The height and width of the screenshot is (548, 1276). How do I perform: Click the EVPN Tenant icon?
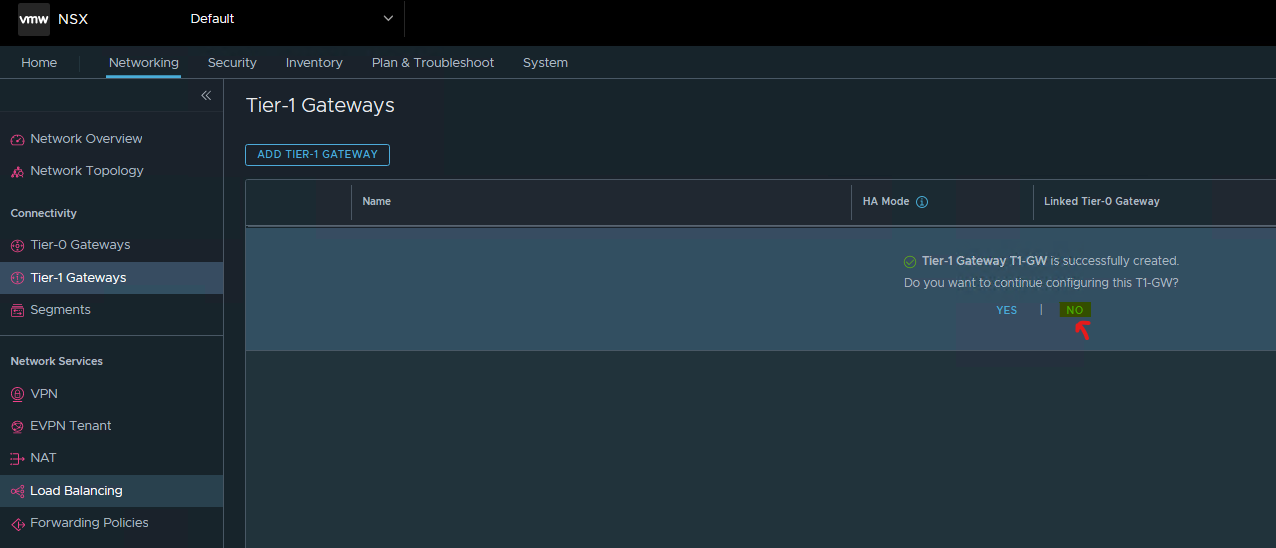pyautogui.click(x=17, y=427)
